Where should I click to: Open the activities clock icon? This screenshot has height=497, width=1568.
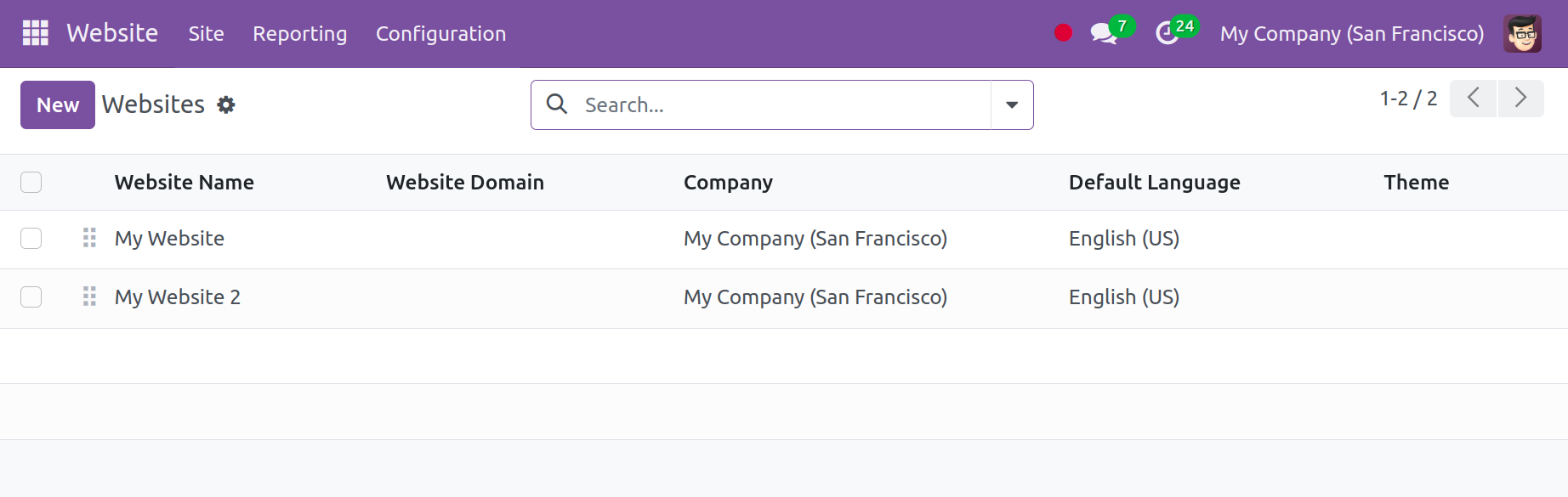[x=1167, y=33]
